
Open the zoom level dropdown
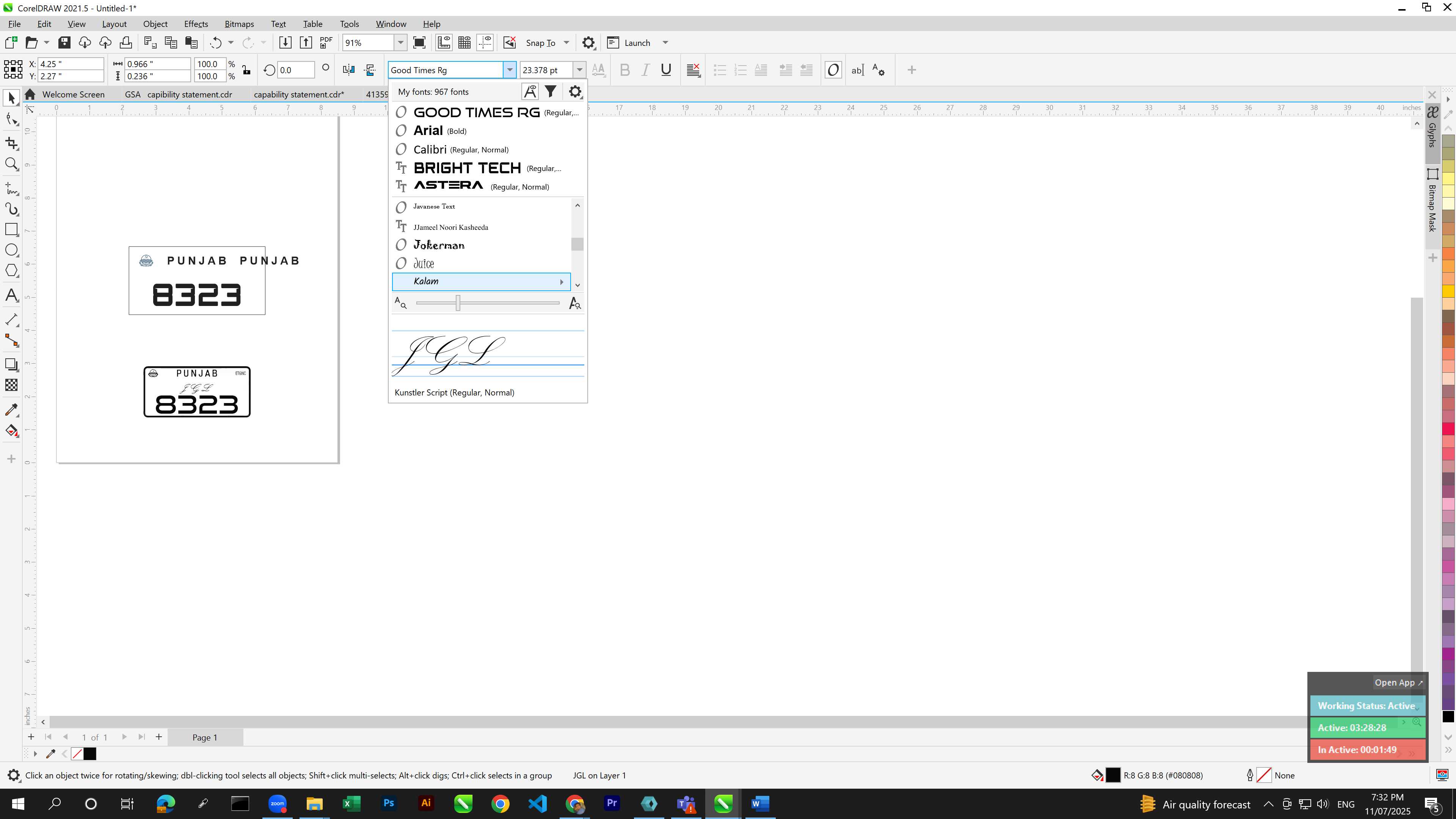point(400,42)
